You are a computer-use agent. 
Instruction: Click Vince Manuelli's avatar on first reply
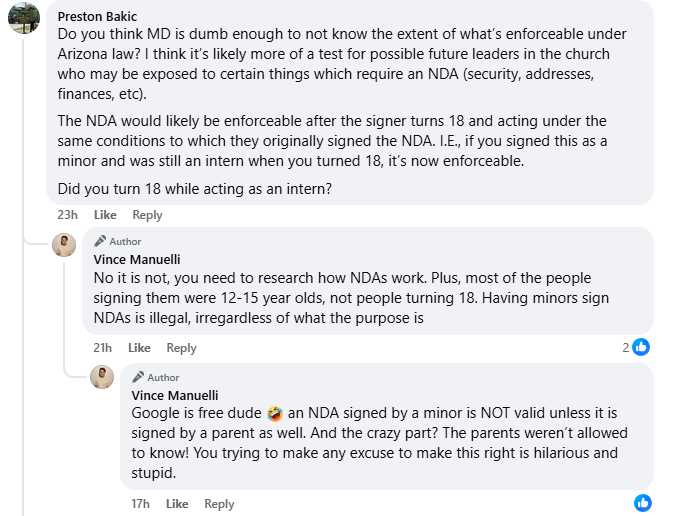[x=64, y=245]
